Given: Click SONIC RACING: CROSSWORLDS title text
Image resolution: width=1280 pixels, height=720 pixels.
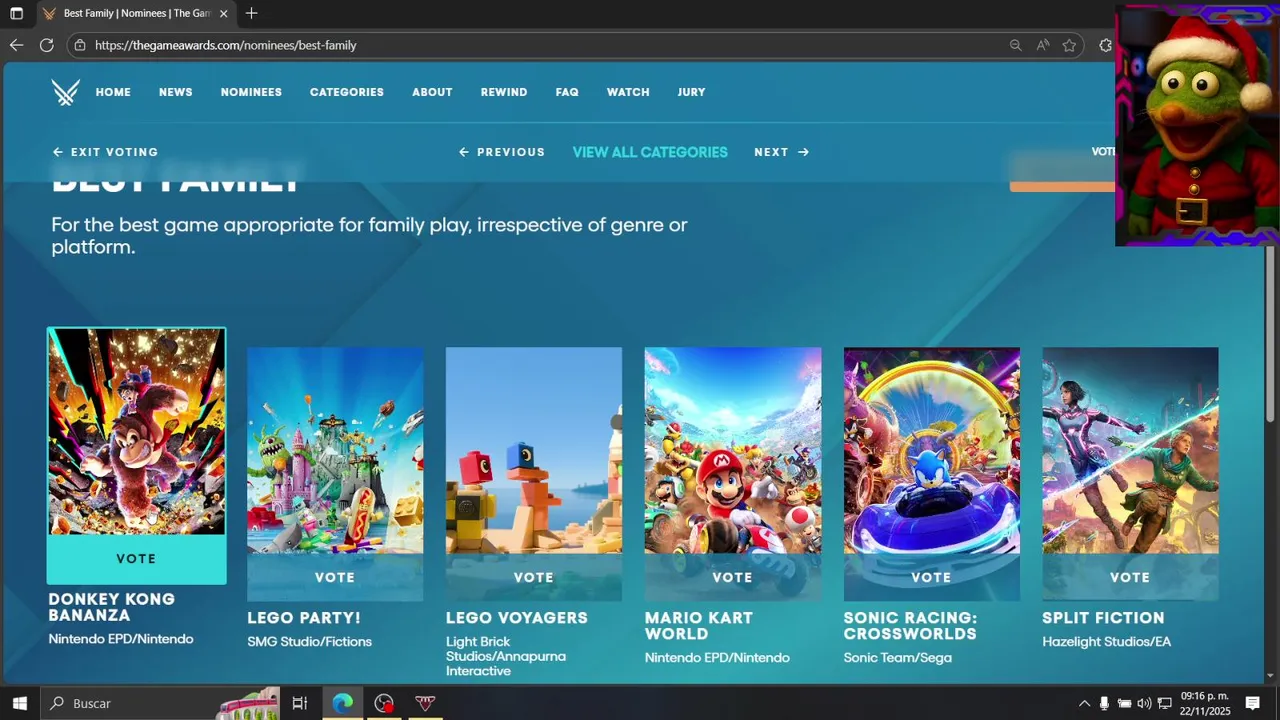Looking at the screenshot, I should 910,626.
